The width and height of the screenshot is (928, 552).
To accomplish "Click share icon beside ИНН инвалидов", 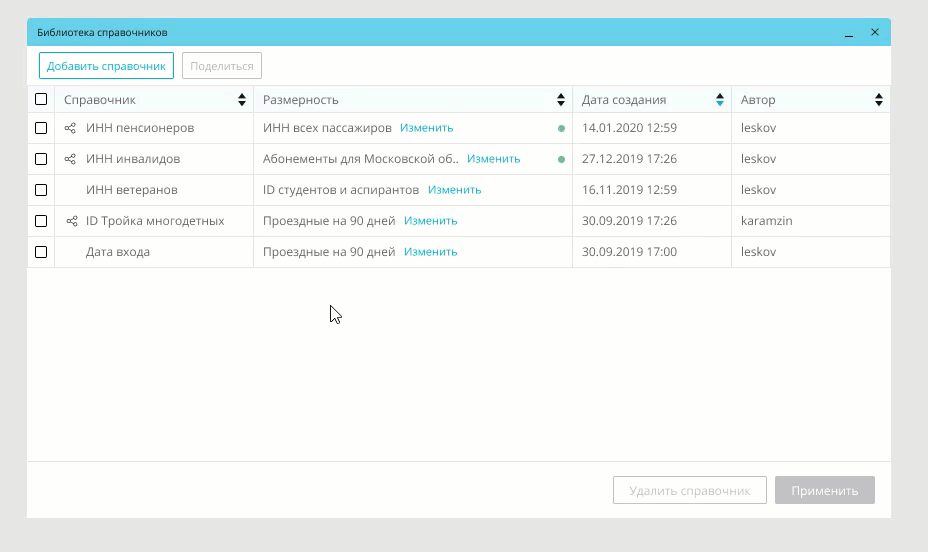I will click(70, 159).
